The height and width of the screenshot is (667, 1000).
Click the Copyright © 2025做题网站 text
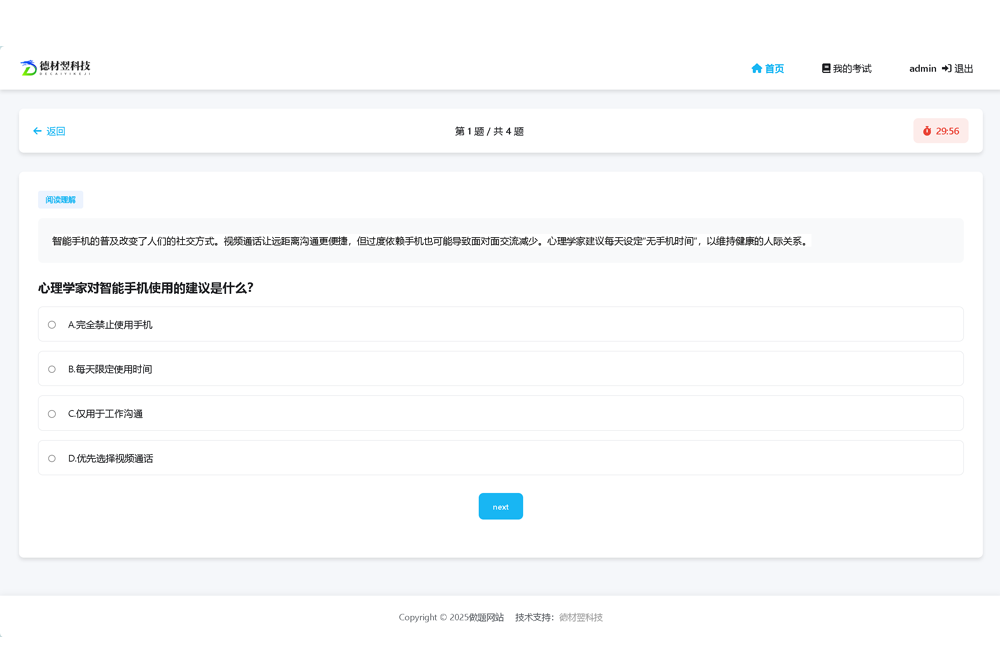click(x=451, y=617)
